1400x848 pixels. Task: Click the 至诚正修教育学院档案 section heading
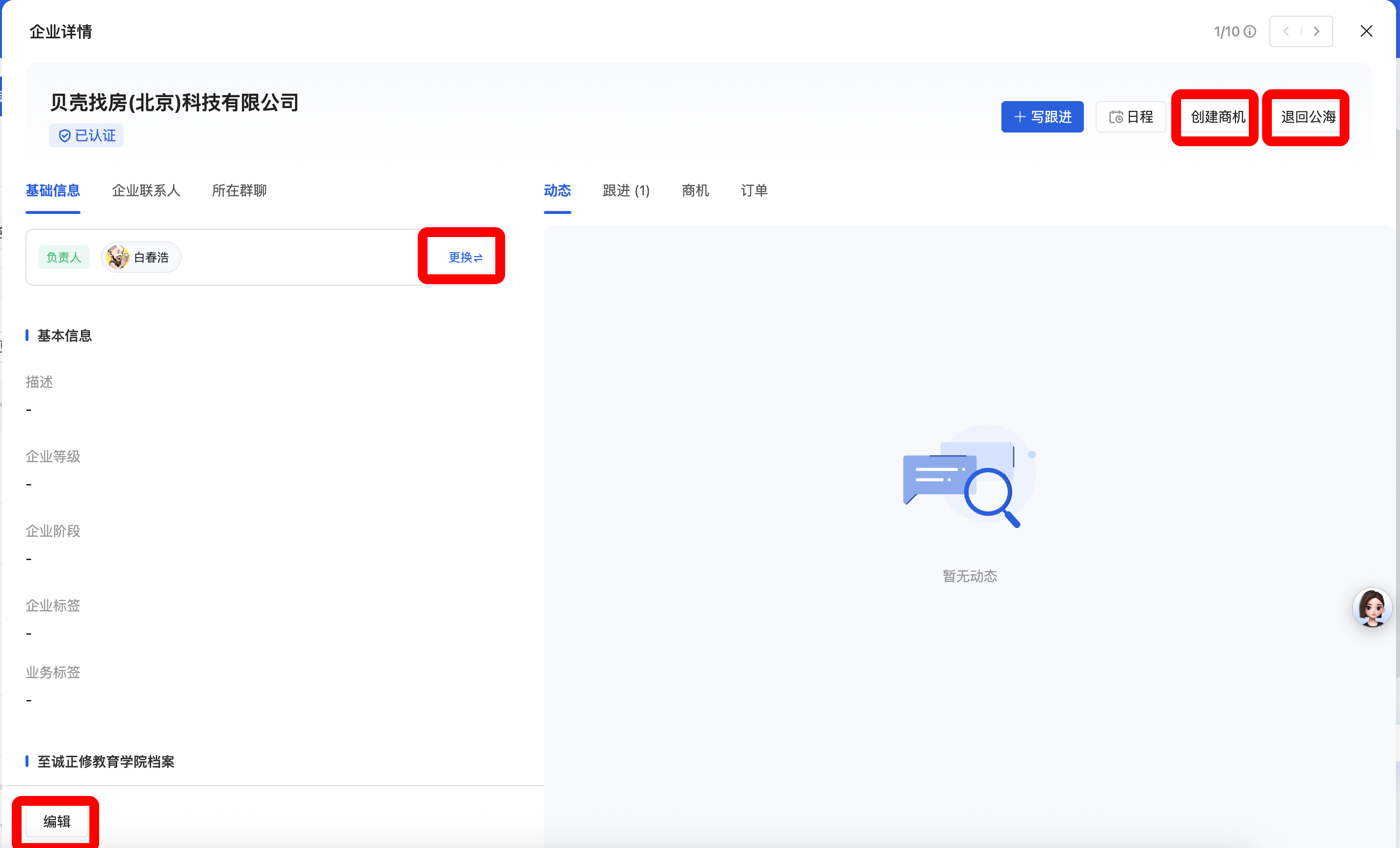(x=106, y=762)
